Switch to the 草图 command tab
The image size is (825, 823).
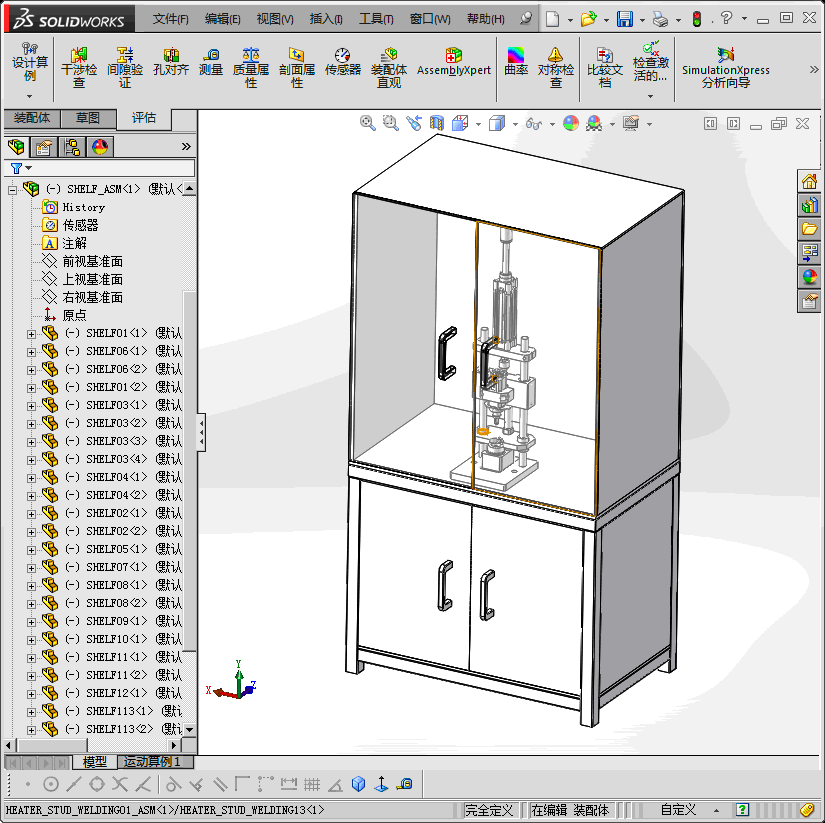[88, 118]
